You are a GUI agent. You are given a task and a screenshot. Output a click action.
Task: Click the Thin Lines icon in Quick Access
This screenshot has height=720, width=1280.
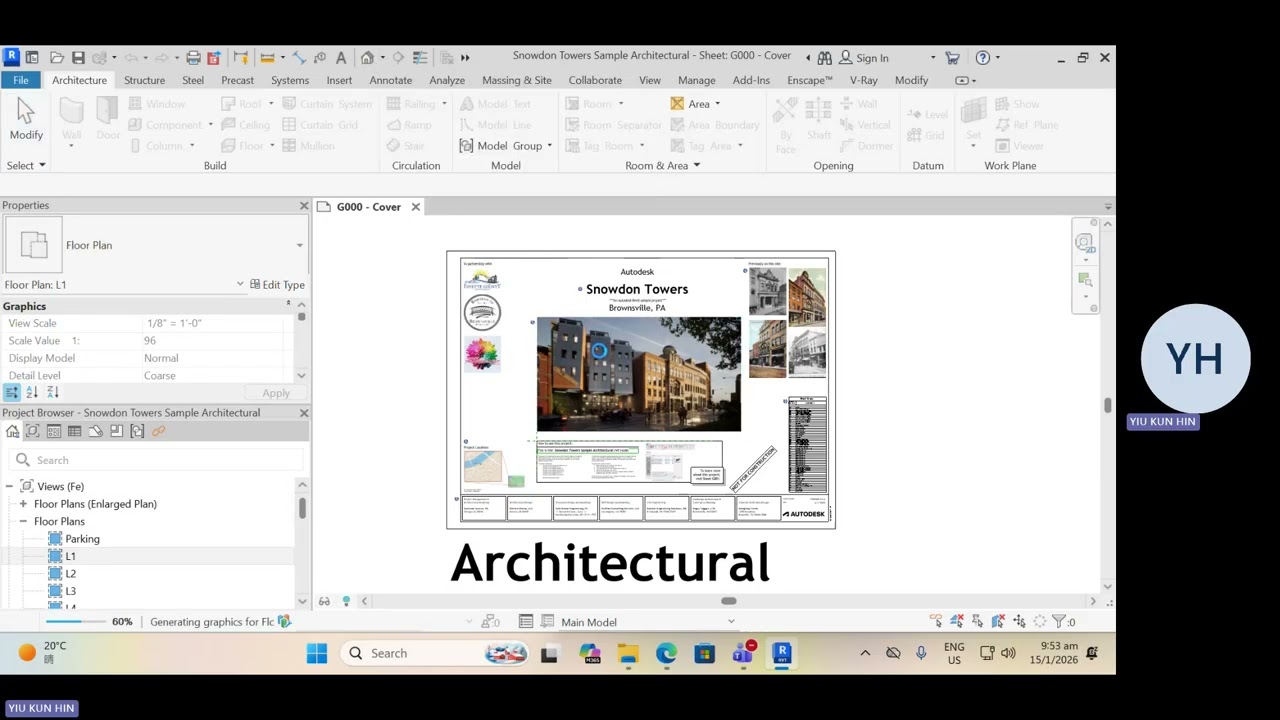click(x=420, y=58)
